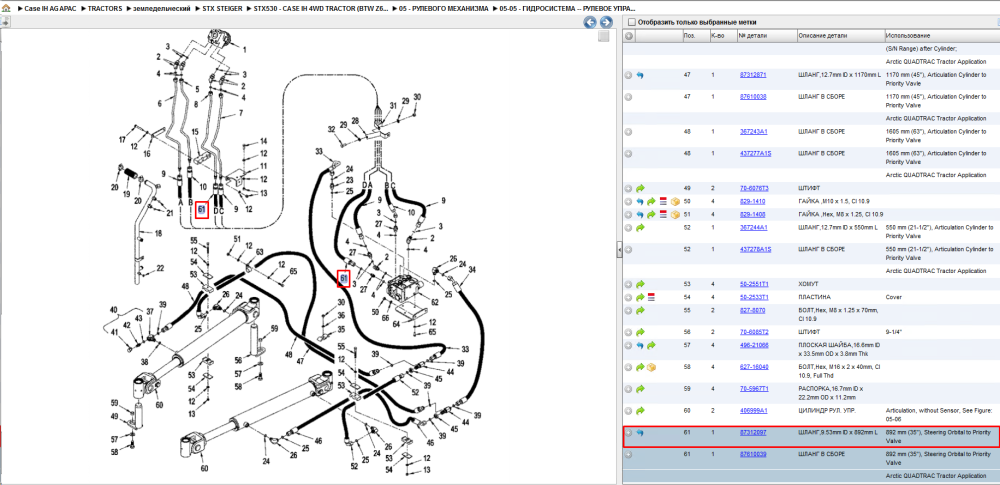Select 'РАСПОРКА,16.7mm ID' description cell
The height and width of the screenshot is (485, 1000).
tap(831, 392)
